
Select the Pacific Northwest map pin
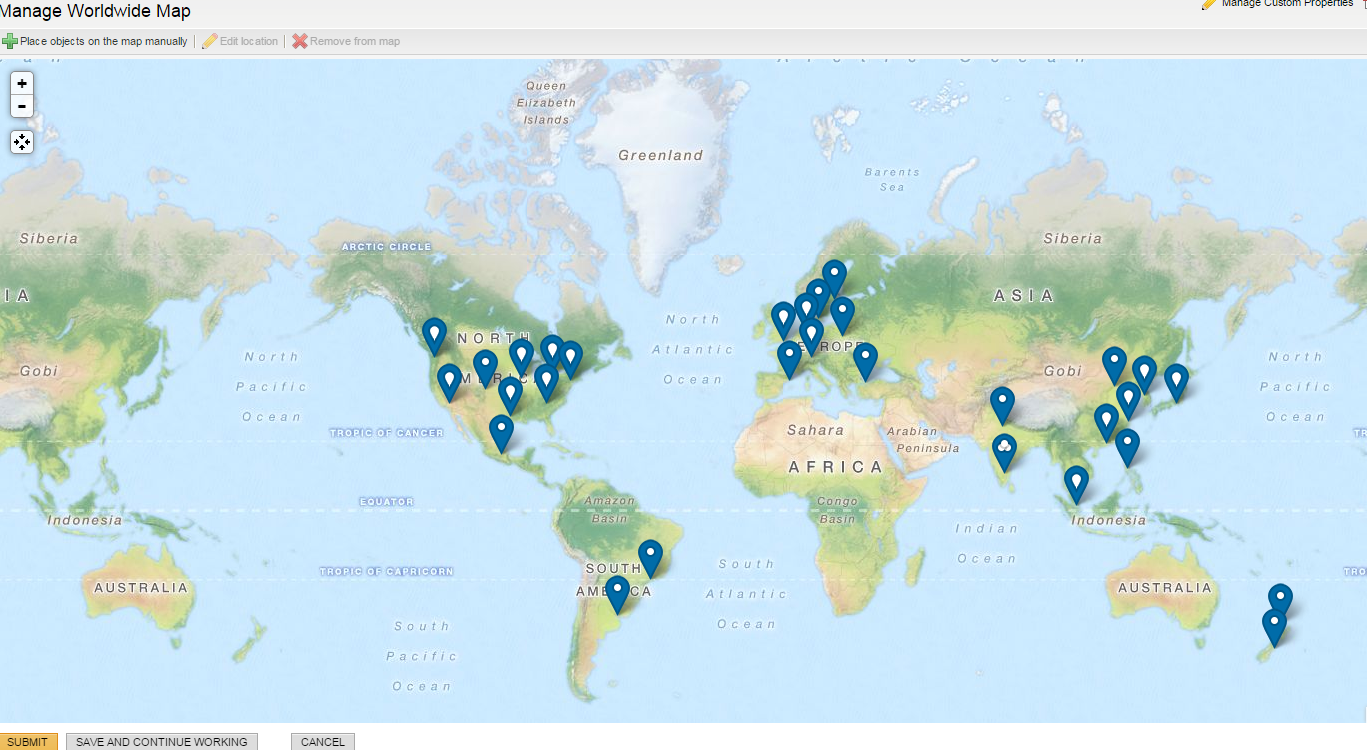tap(434, 336)
